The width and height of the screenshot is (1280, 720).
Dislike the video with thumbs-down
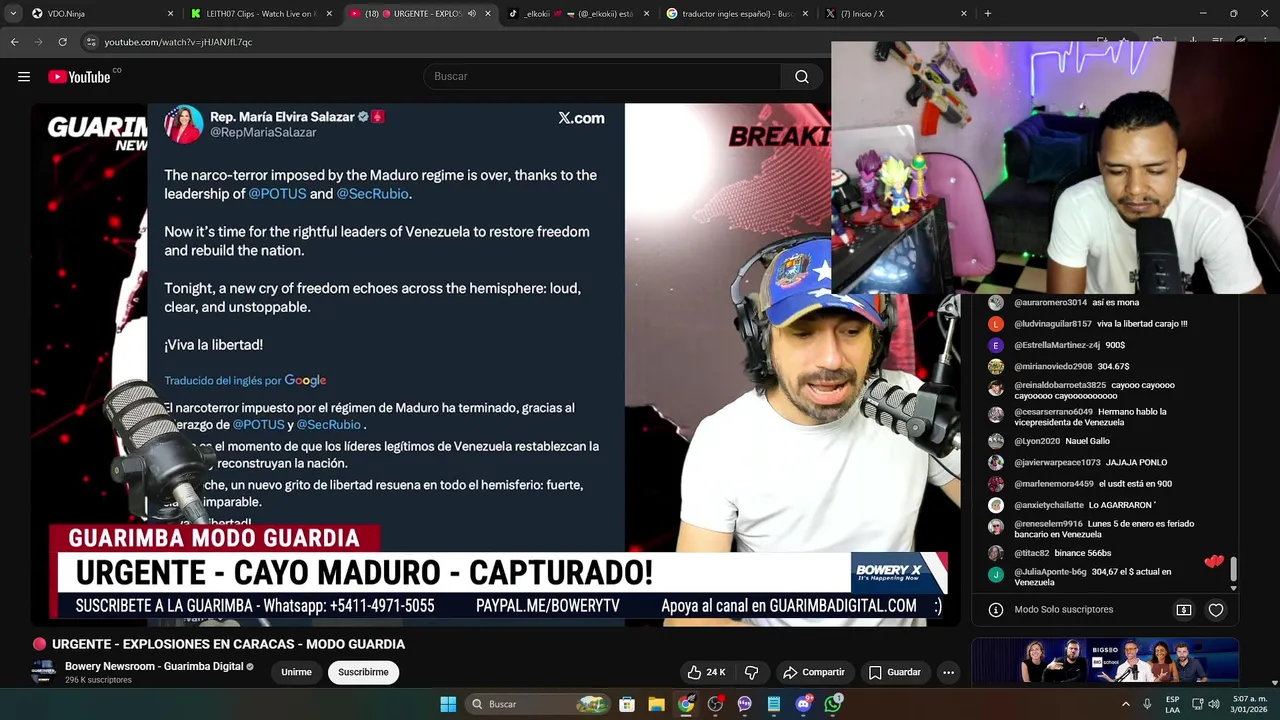[x=752, y=672]
